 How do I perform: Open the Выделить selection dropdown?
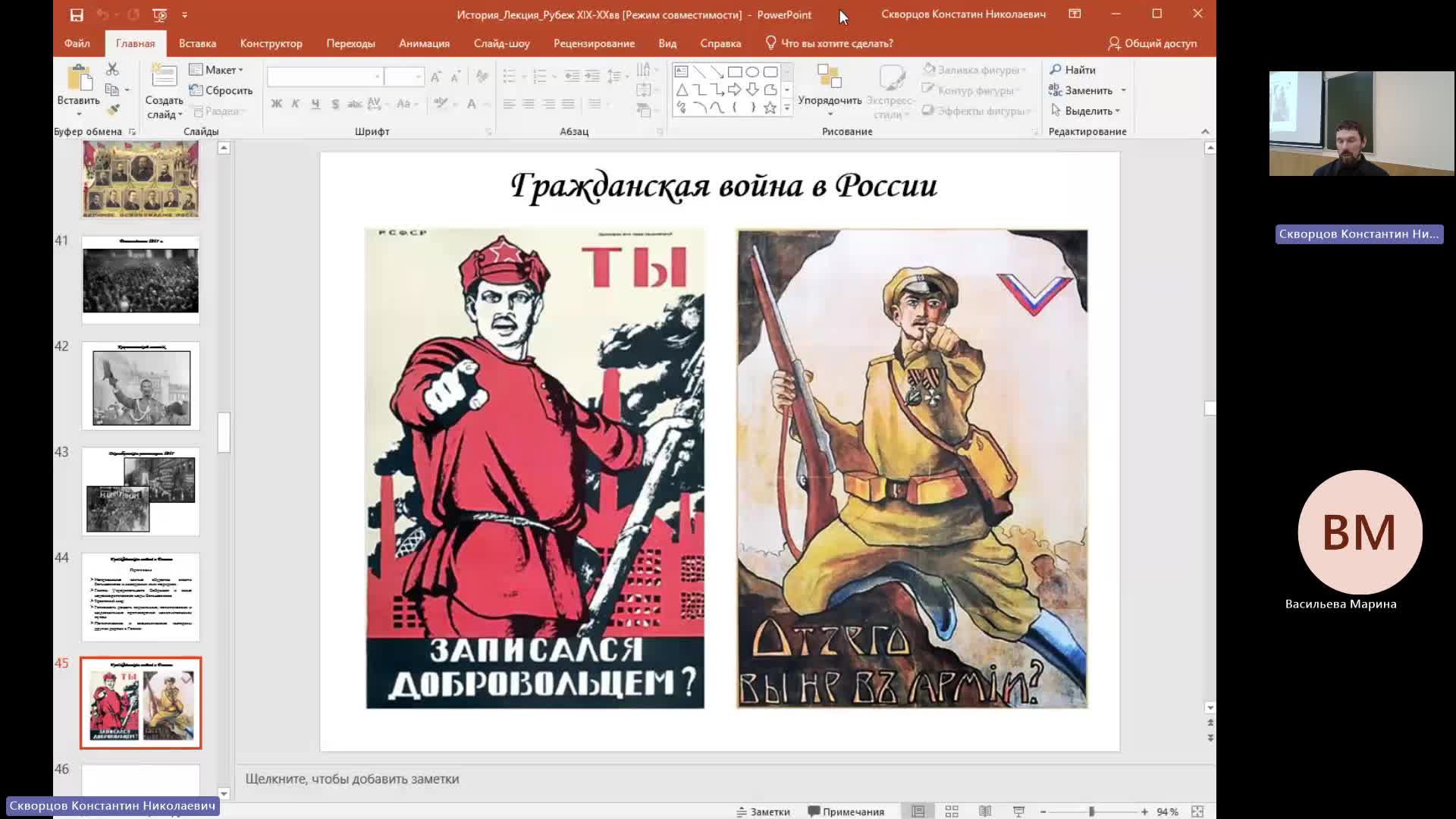pyautogui.click(x=1086, y=111)
